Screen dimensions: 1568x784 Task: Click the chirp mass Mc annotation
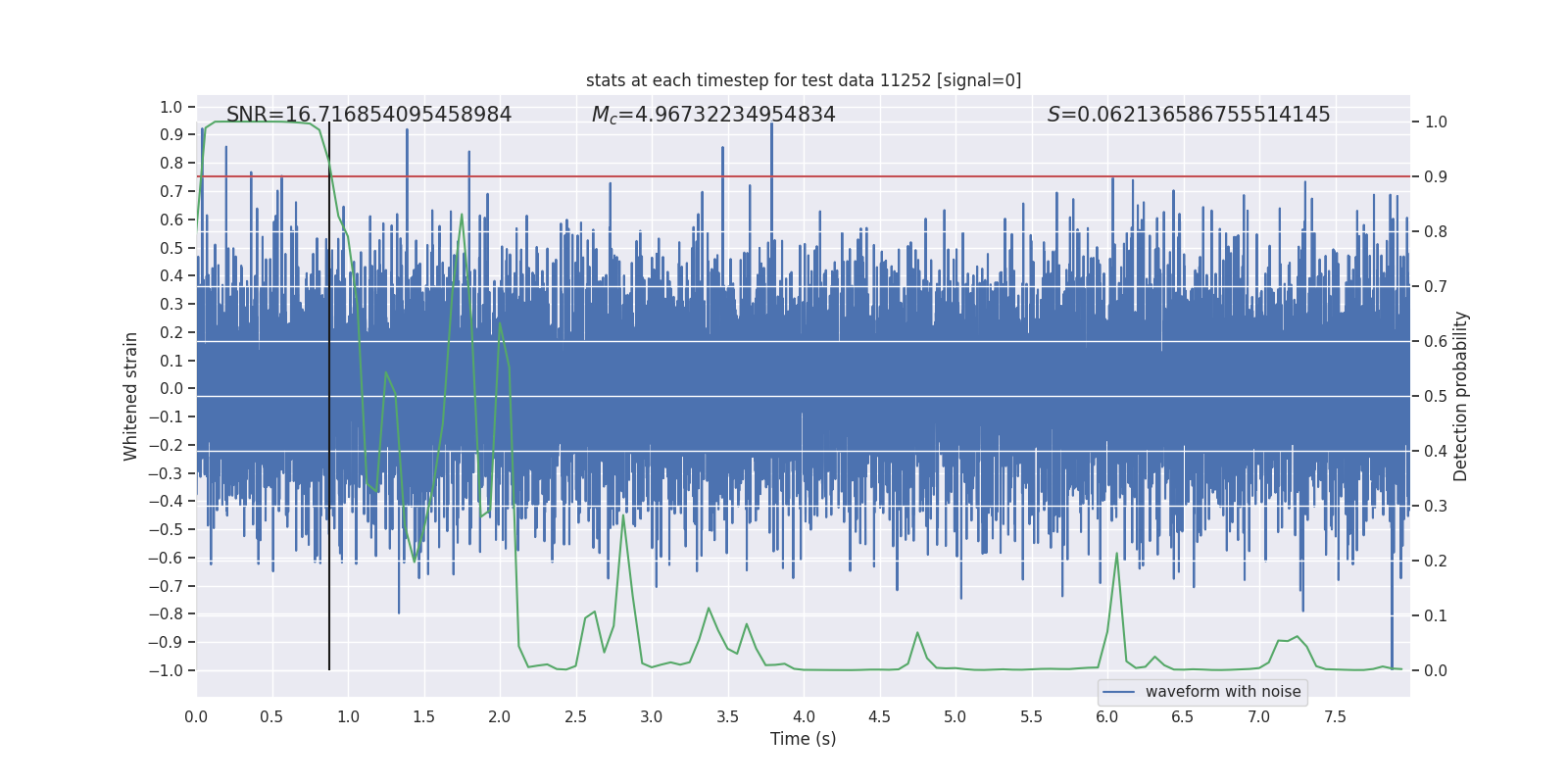click(x=713, y=115)
